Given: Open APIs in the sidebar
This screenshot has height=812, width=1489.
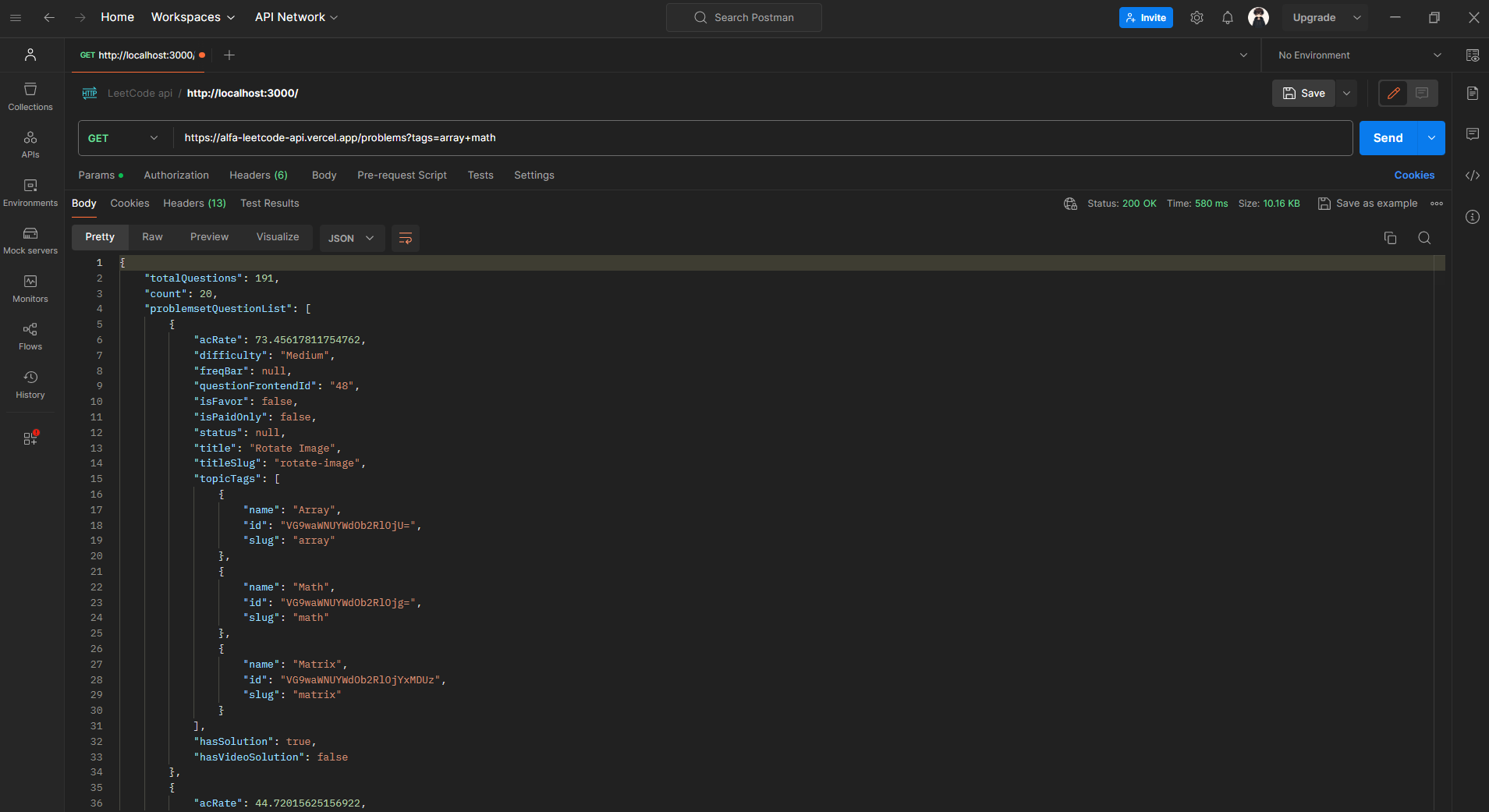Looking at the screenshot, I should pos(30,145).
